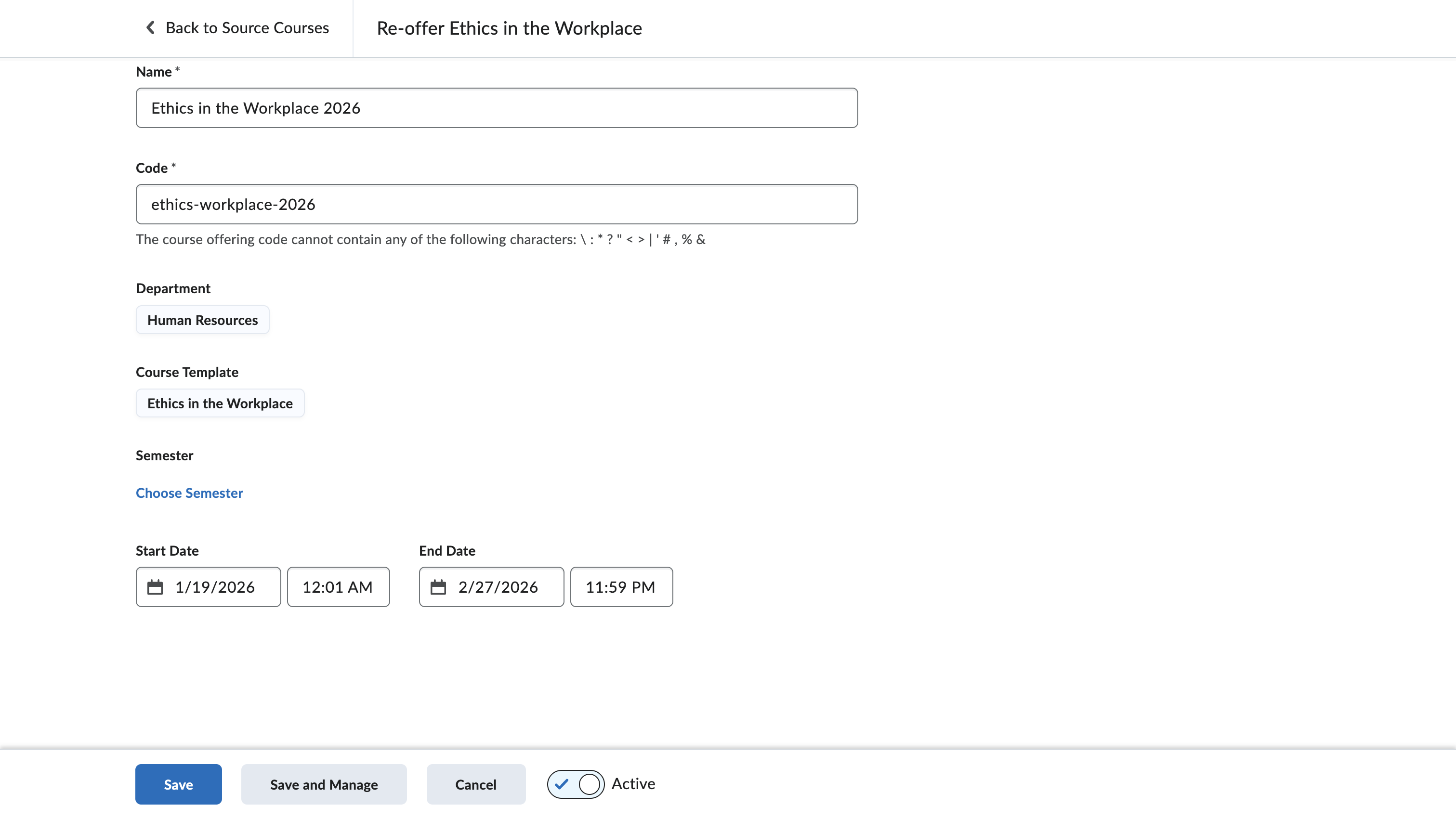Image resolution: width=1456 pixels, height=819 pixels.
Task: Click the Course Template label
Action: click(x=187, y=372)
